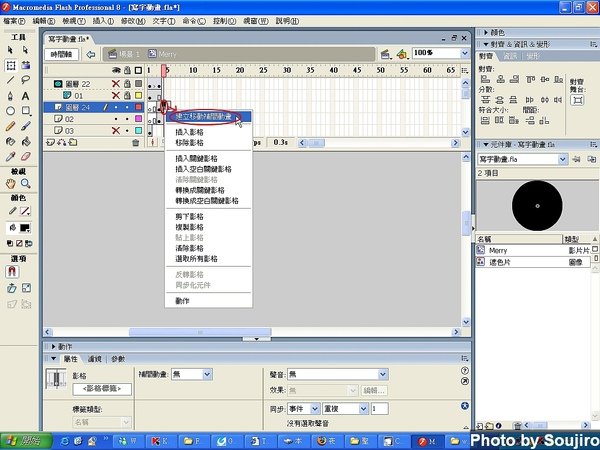
Task: Click the stroke color swatch
Action: (x=25, y=211)
